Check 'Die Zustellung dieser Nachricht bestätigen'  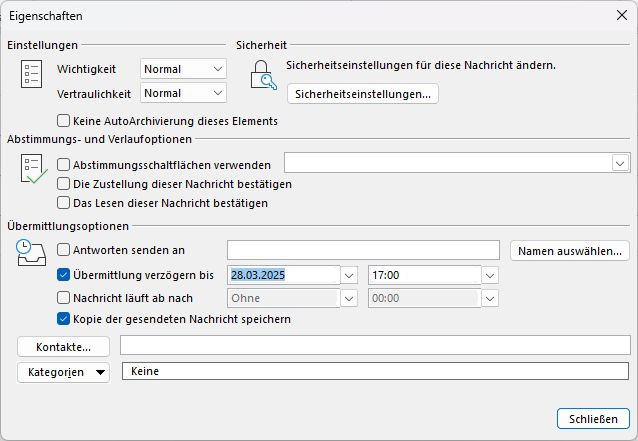click(65, 184)
